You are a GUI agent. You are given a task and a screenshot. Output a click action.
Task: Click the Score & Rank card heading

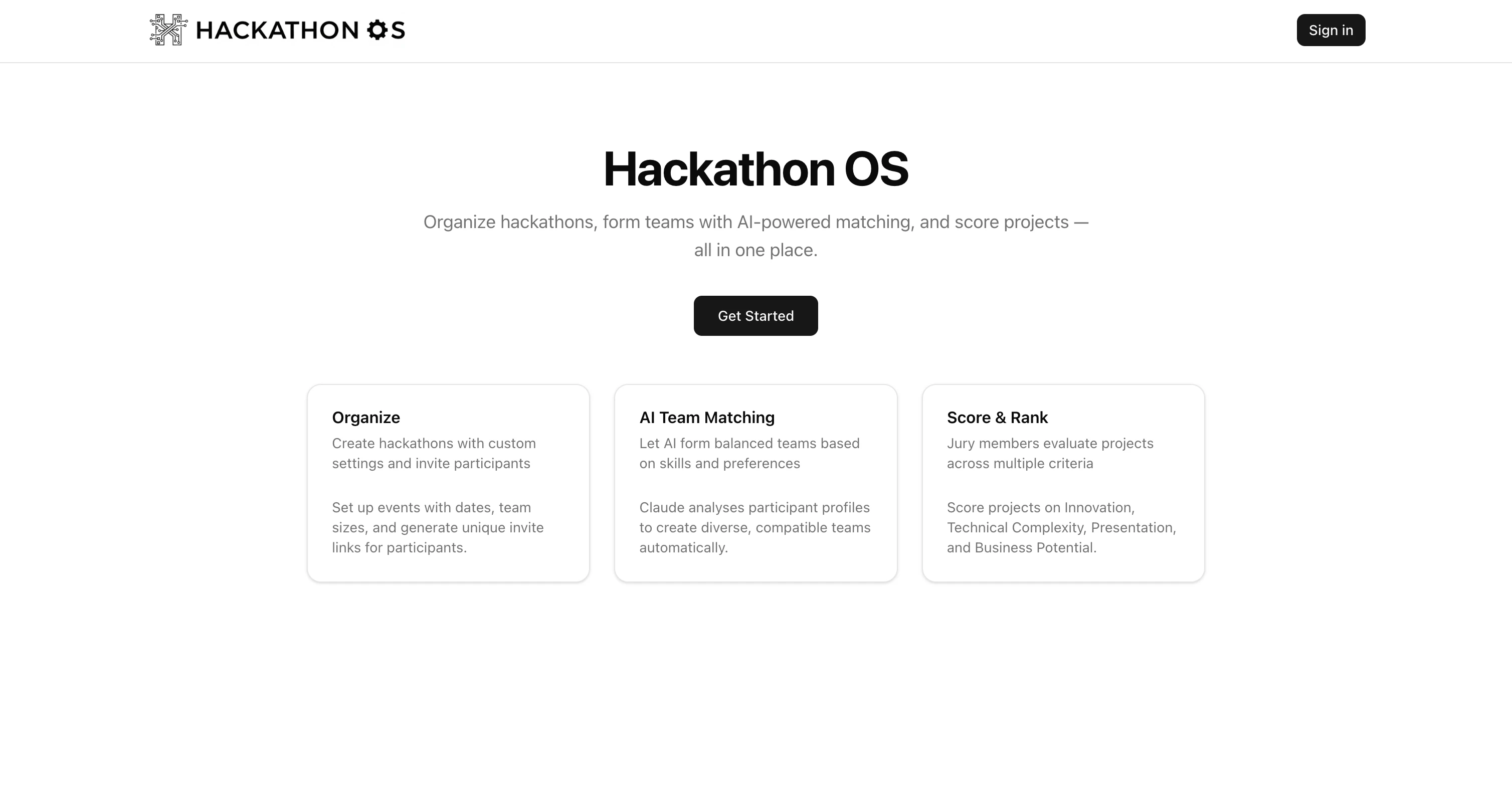tap(997, 417)
